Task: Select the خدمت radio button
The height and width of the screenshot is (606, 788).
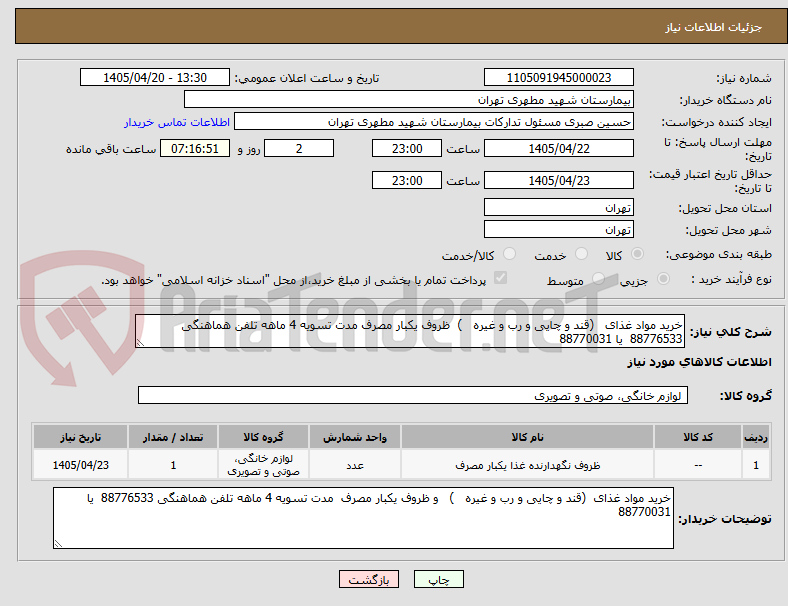Action: pos(581,254)
